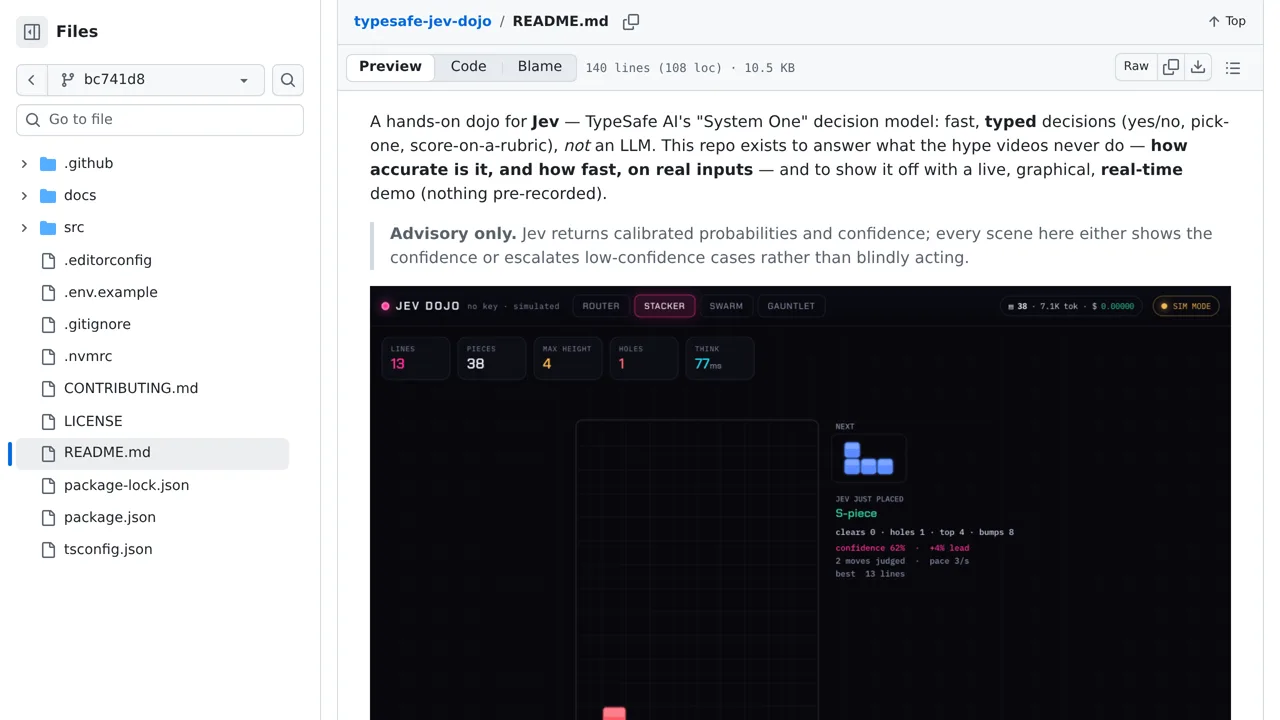Screen dimensions: 1280x720
Task: Collapse the Files side panel icon
Action: click(x=32, y=32)
